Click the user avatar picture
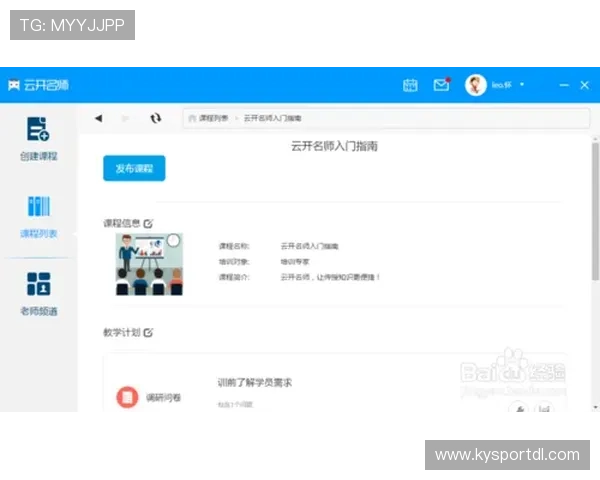Image resolution: width=600 pixels, height=480 pixels. pyautogui.click(x=476, y=85)
